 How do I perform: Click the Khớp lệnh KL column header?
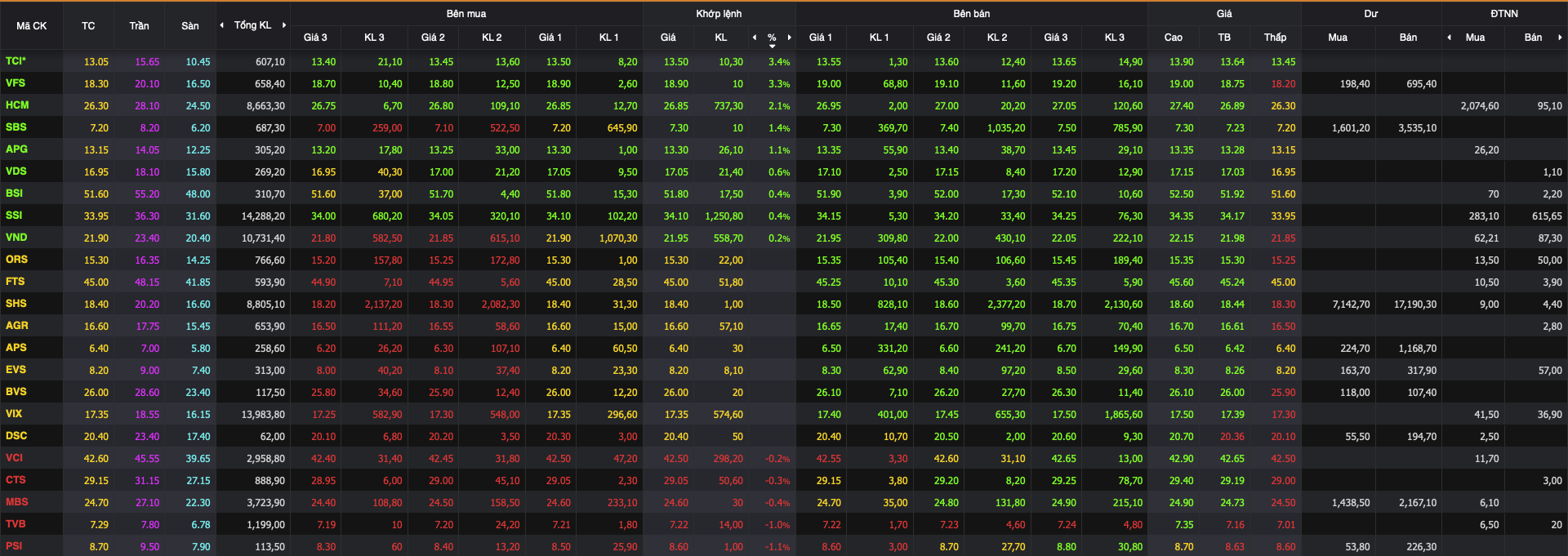tap(721, 38)
